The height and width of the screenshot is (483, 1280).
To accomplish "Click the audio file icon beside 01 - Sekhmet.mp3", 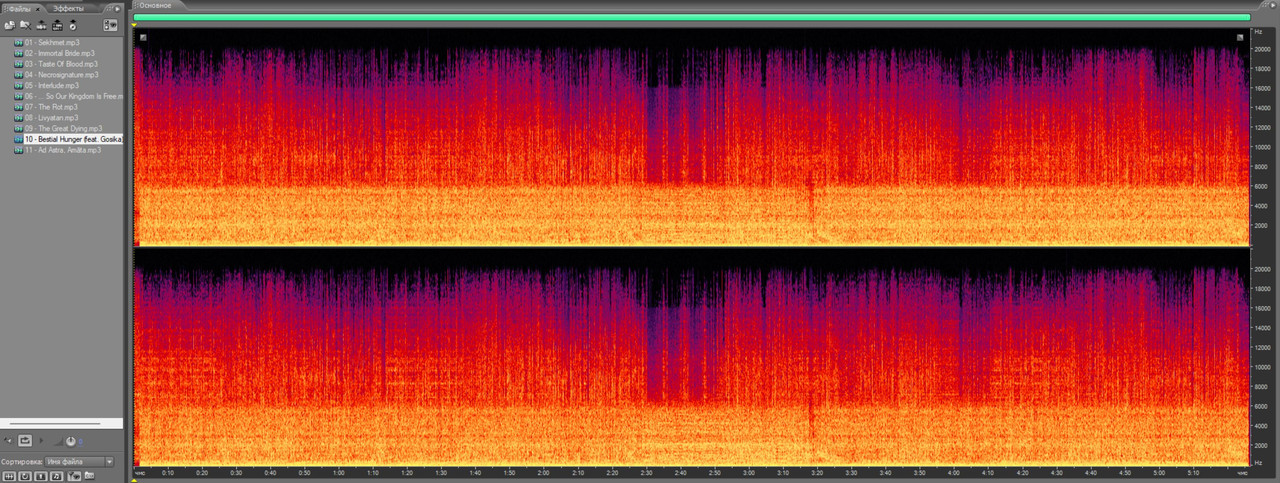I will pos(18,43).
